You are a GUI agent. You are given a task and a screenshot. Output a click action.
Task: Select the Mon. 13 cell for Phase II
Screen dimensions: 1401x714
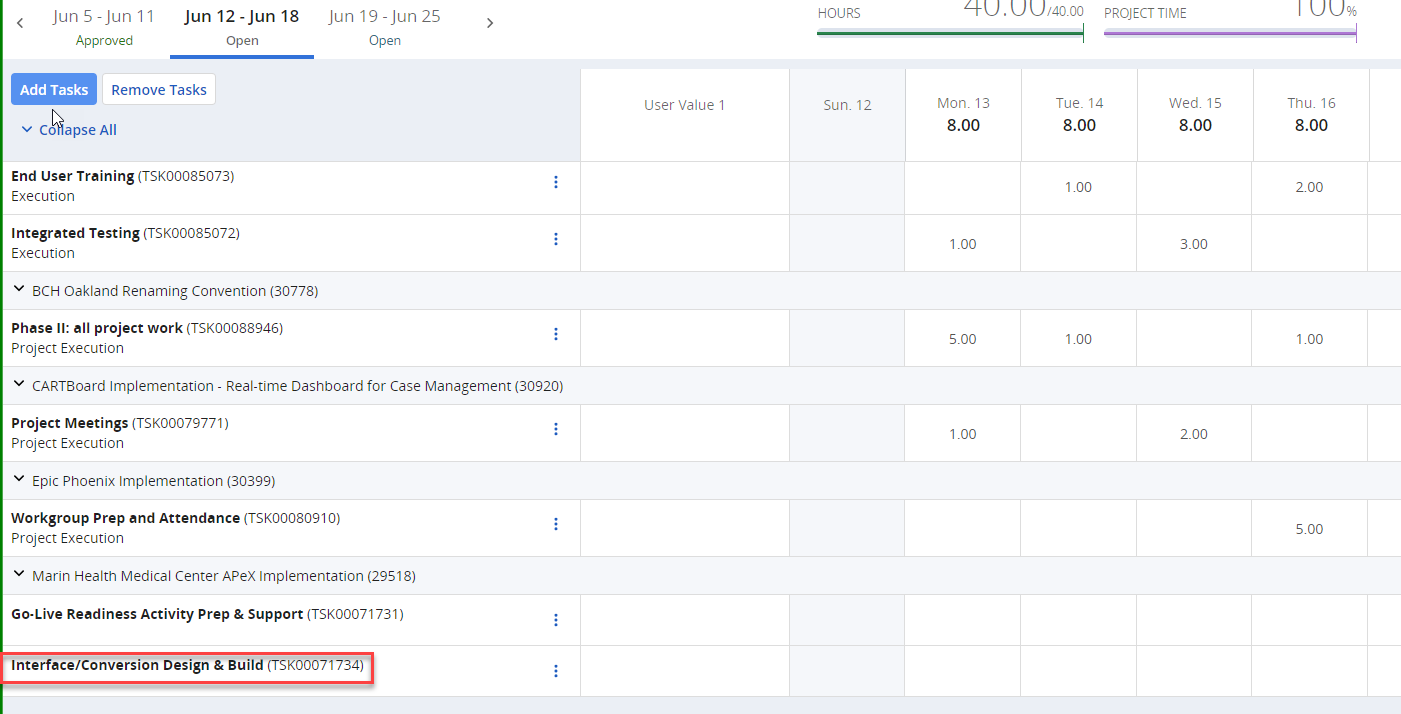tap(962, 338)
